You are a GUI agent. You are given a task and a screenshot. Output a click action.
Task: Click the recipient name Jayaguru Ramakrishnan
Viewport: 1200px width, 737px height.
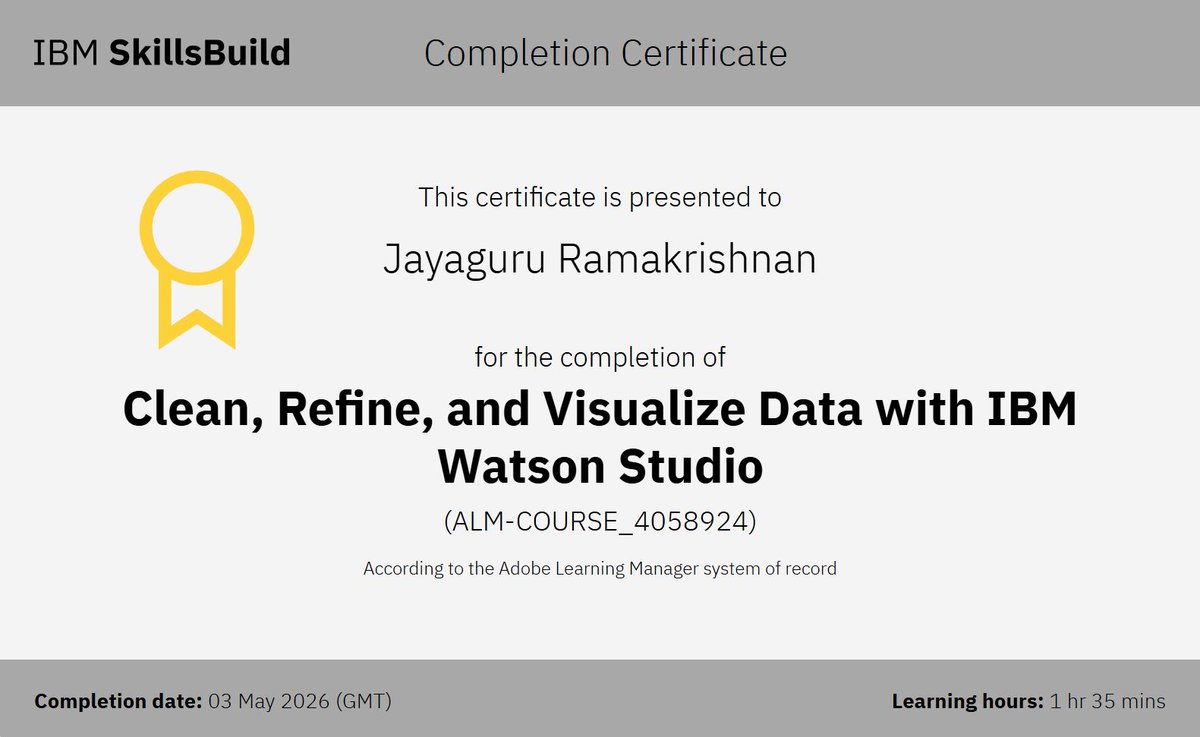point(600,259)
